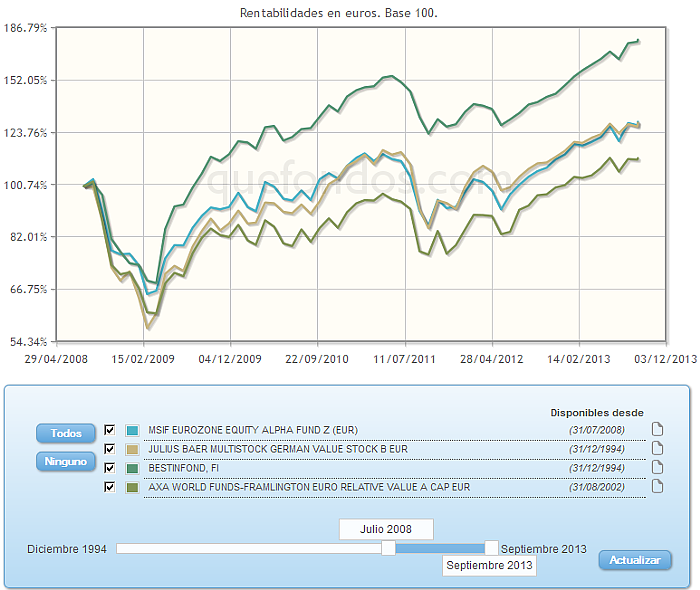This screenshot has width=700, height=590.
Task: Open document icon for AXA World Funds-Framlington
Action: 657,486
